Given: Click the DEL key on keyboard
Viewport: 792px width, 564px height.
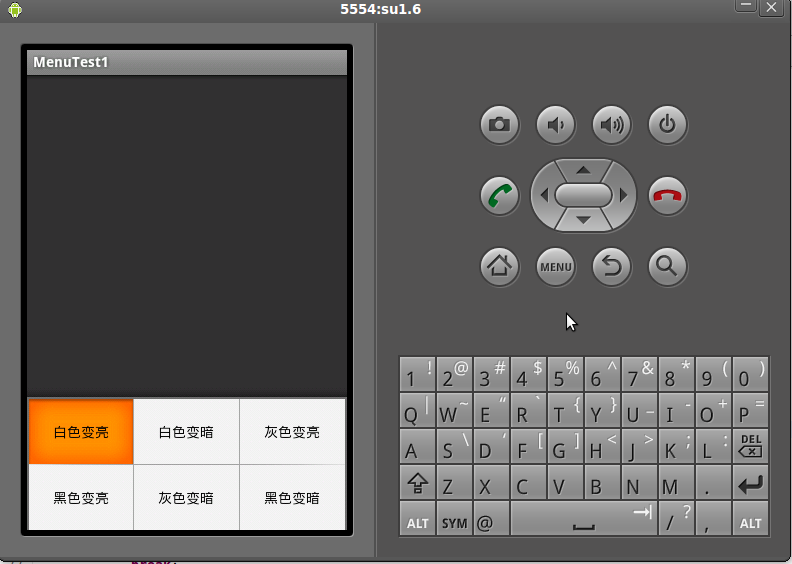Looking at the screenshot, I should (751, 446).
